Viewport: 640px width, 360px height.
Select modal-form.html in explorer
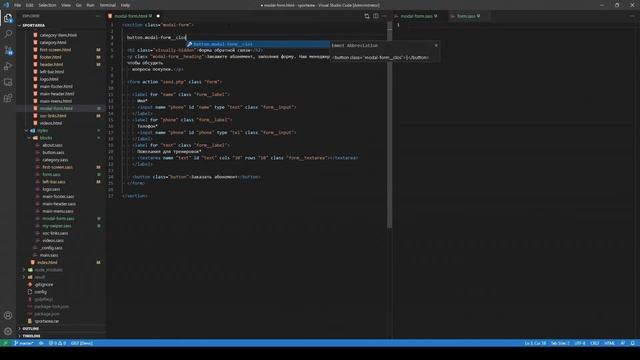56,109
